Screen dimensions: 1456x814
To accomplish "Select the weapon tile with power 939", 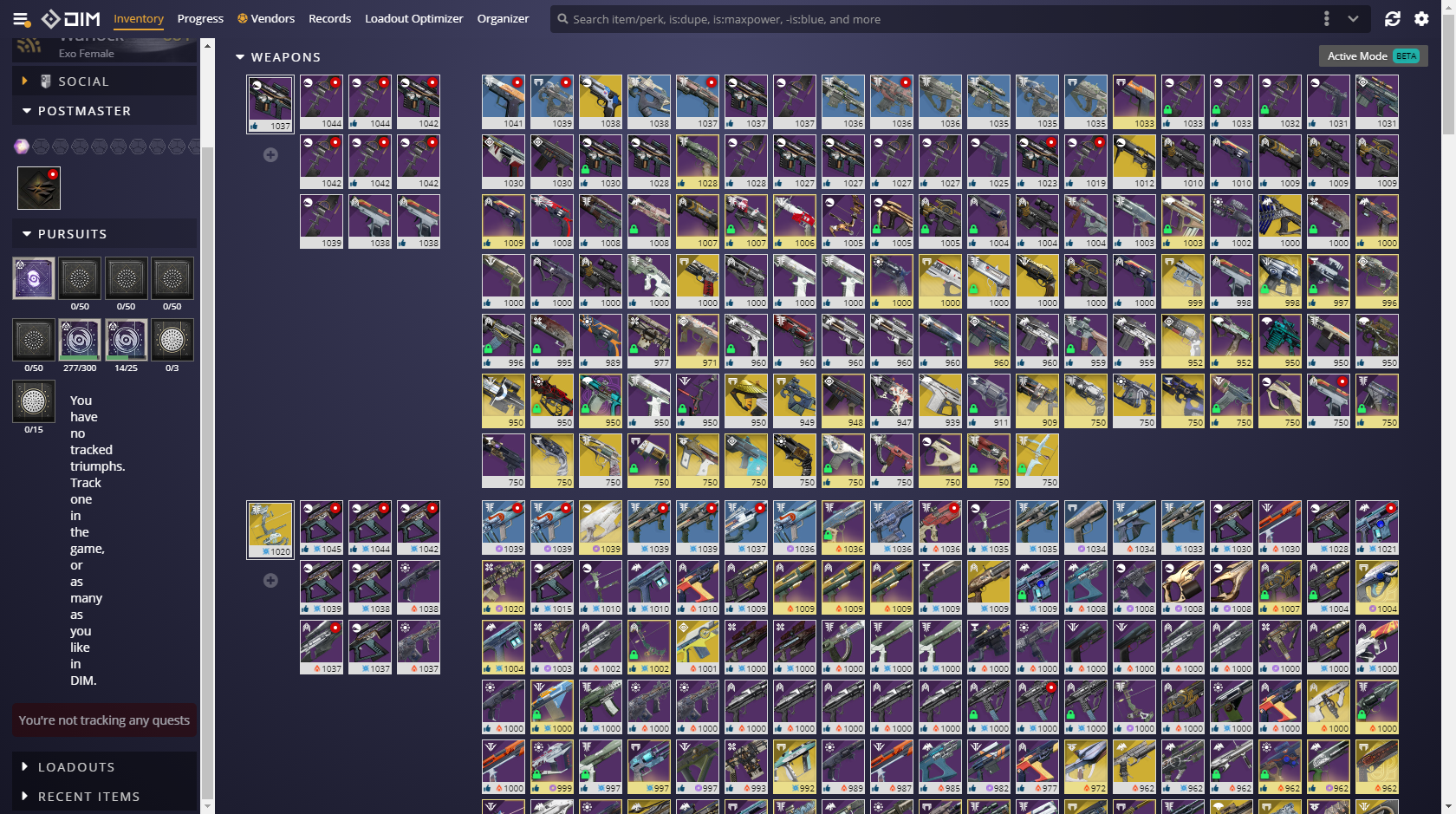I will tap(940, 401).
